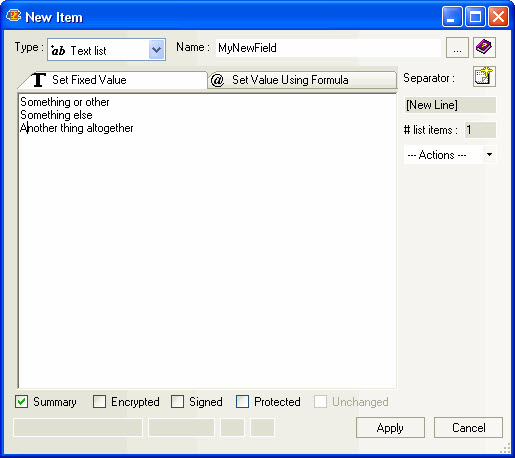Click the bold T fixed value icon
The image size is (515, 458).
click(x=38, y=80)
